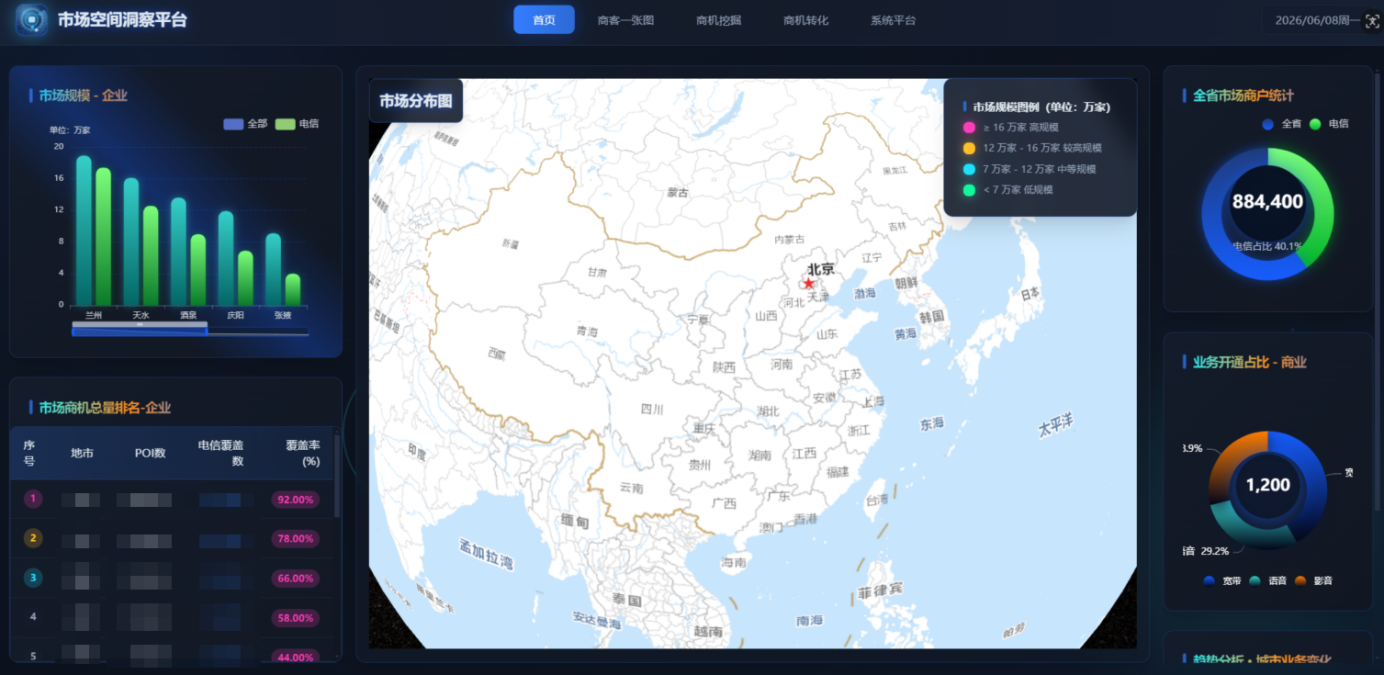Click rank 2 badge in ranking table

pyautogui.click(x=33, y=539)
